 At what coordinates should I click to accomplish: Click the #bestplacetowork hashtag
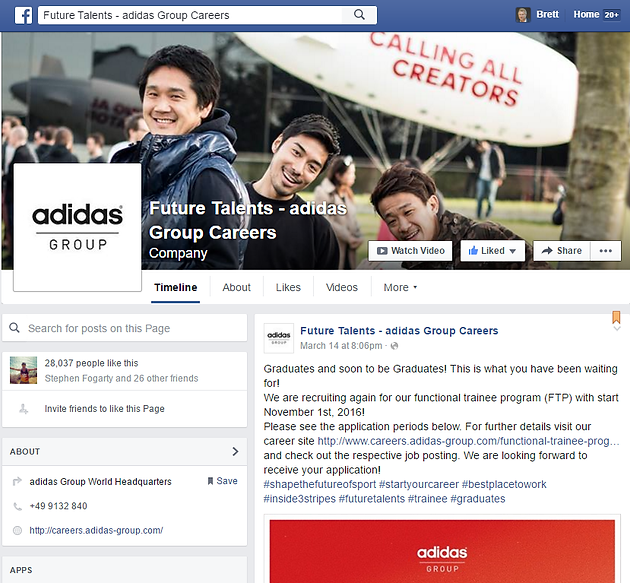tap(504, 484)
